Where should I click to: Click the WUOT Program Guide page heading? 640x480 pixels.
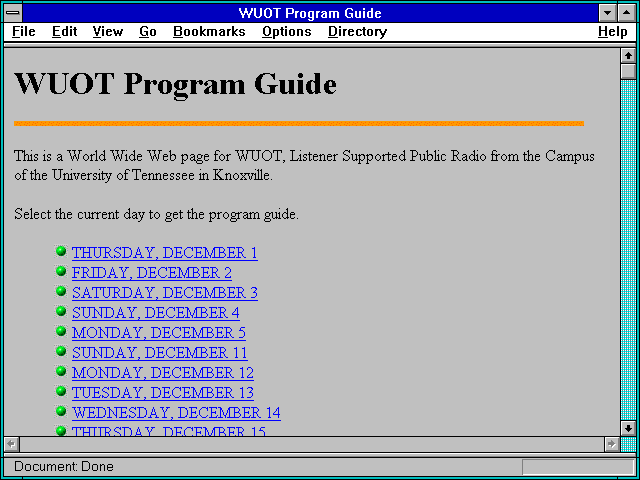point(176,84)
